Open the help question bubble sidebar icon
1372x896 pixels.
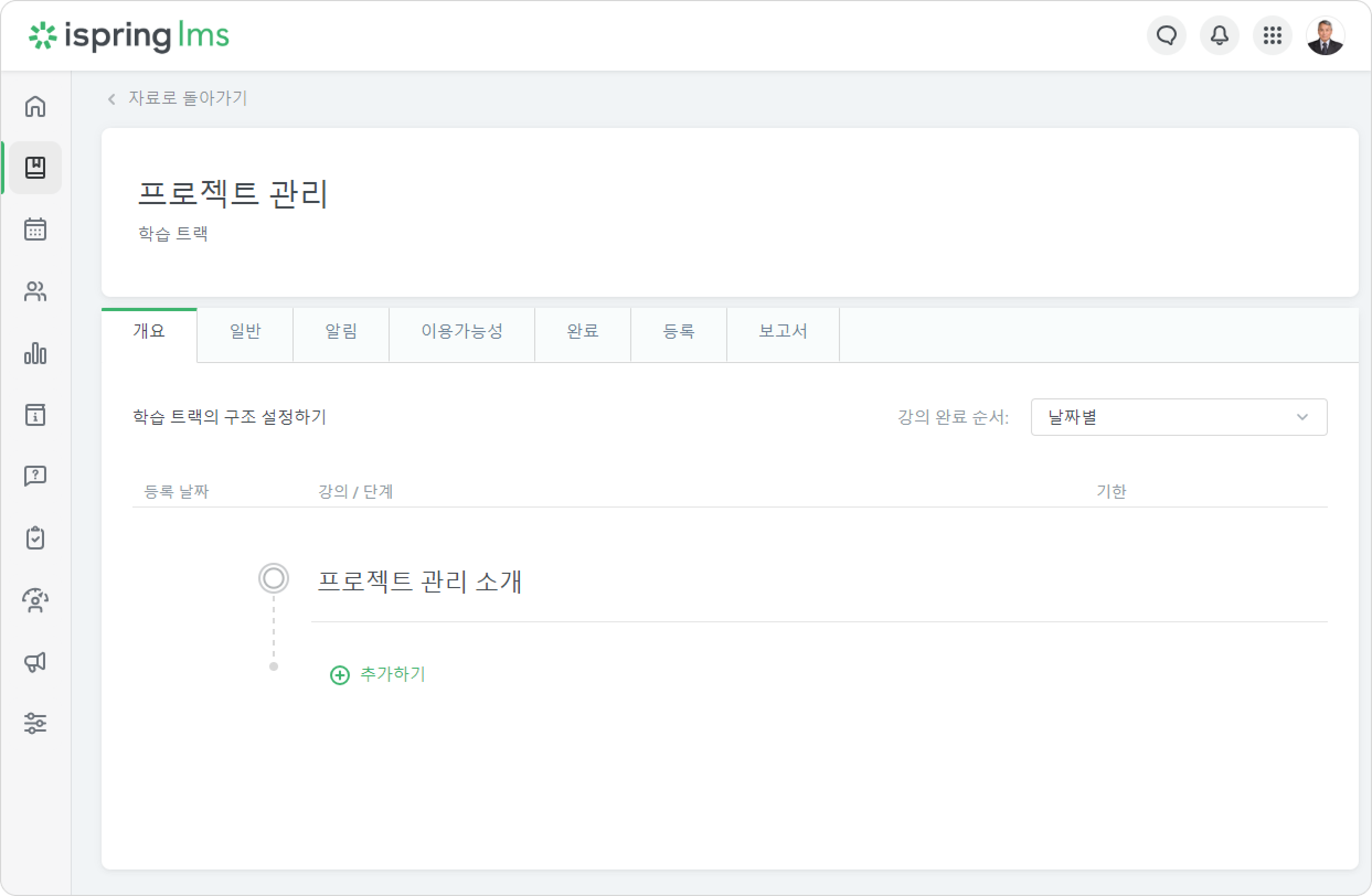pos(35,477)
